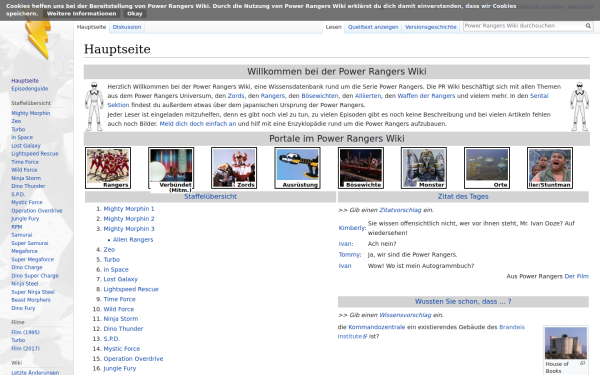
Task: Open Dino Thunder sidebar link
Action: pyautogui.click(x=28, y=186)
